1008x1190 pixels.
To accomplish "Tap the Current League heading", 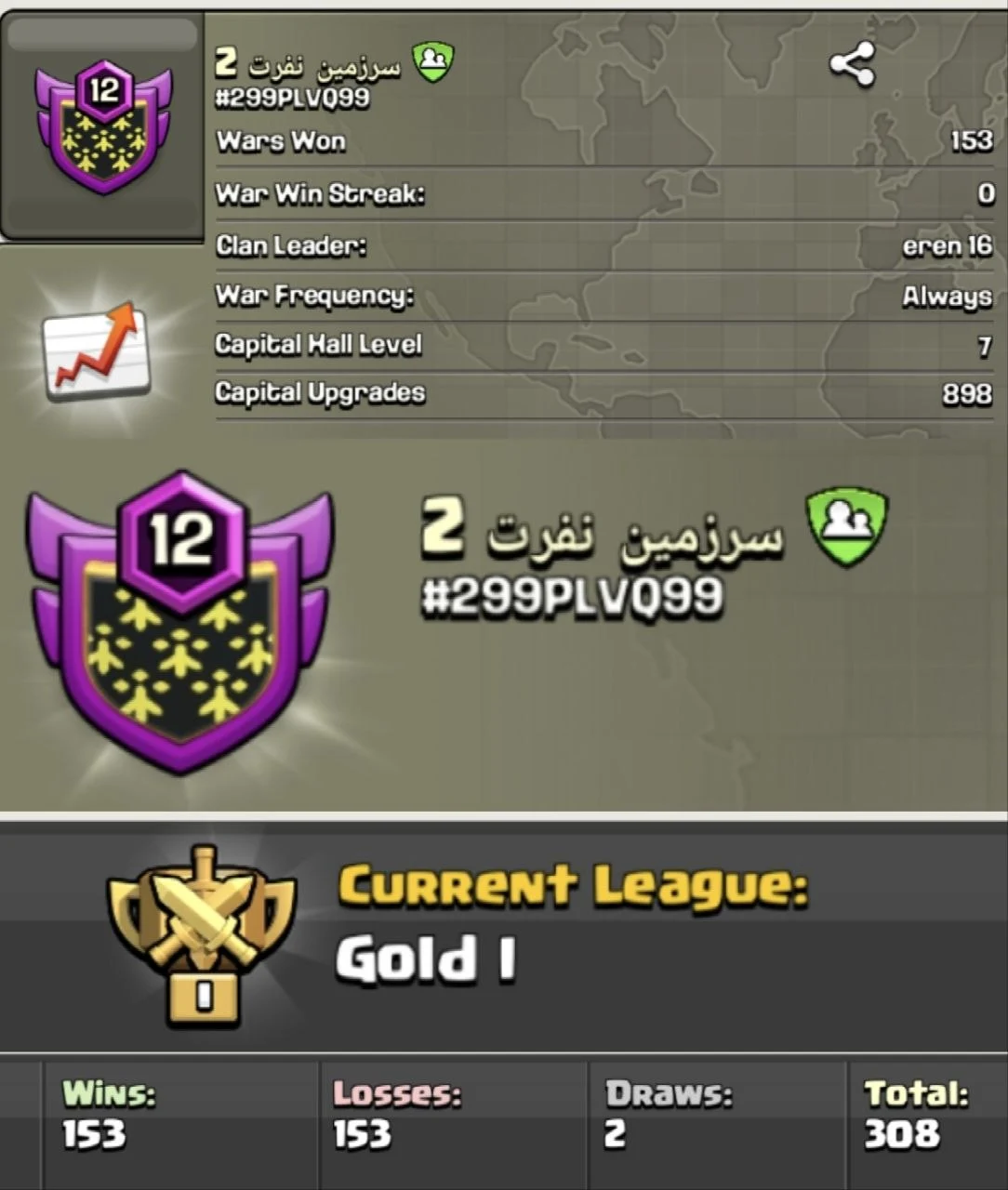I will 573,884.
